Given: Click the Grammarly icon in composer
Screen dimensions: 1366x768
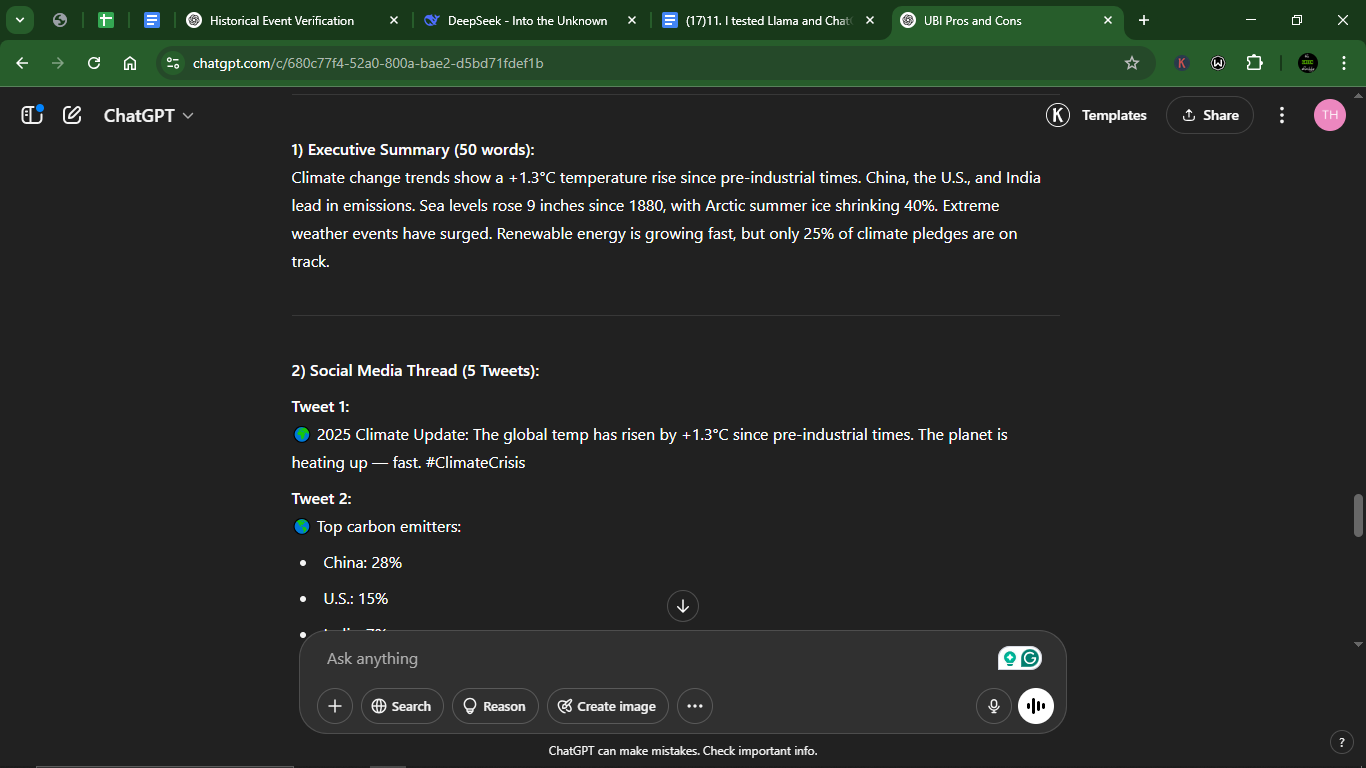Looking at the screenshot, I should (1031, 658).
